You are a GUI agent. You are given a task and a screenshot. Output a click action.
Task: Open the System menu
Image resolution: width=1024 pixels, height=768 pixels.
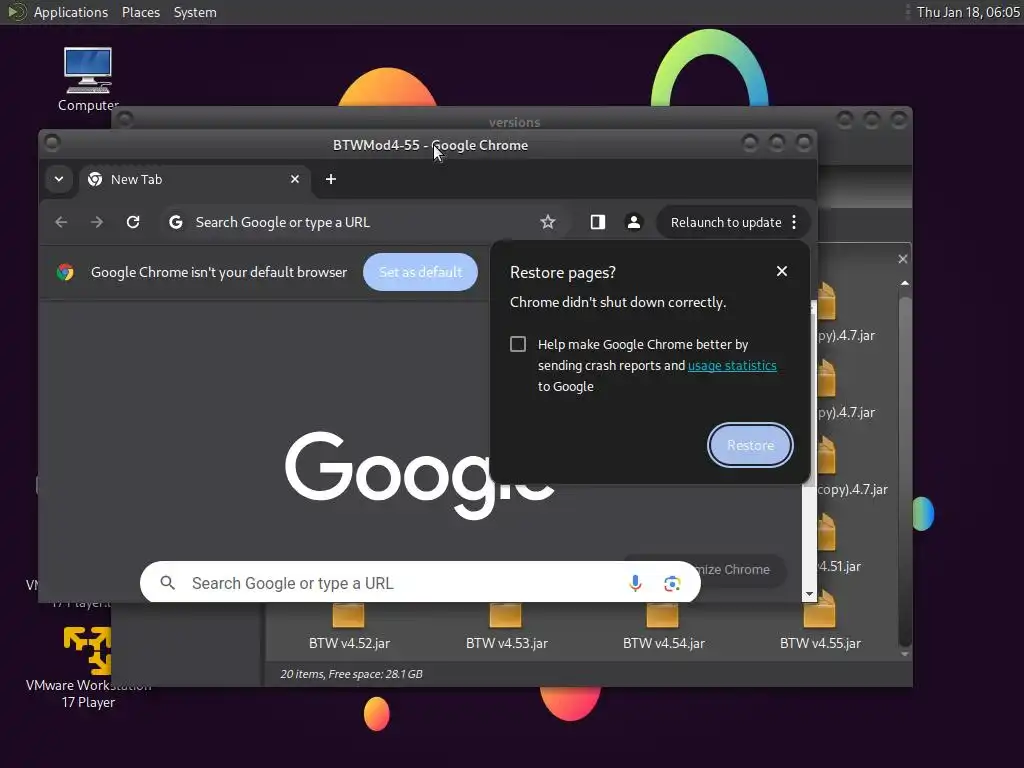click(x=195, y=12)
